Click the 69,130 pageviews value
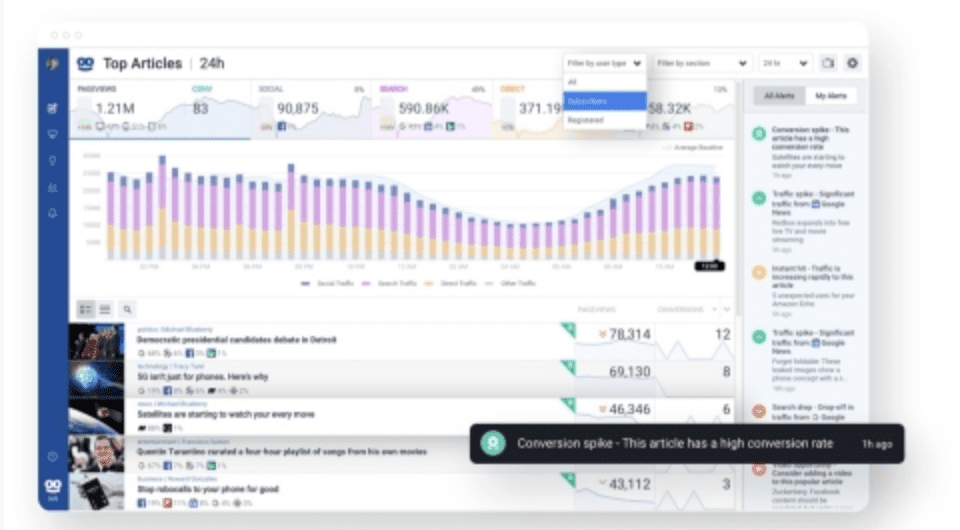Image resolution: width=960 pixels, height=530 pixels. (x=629, y=371)
